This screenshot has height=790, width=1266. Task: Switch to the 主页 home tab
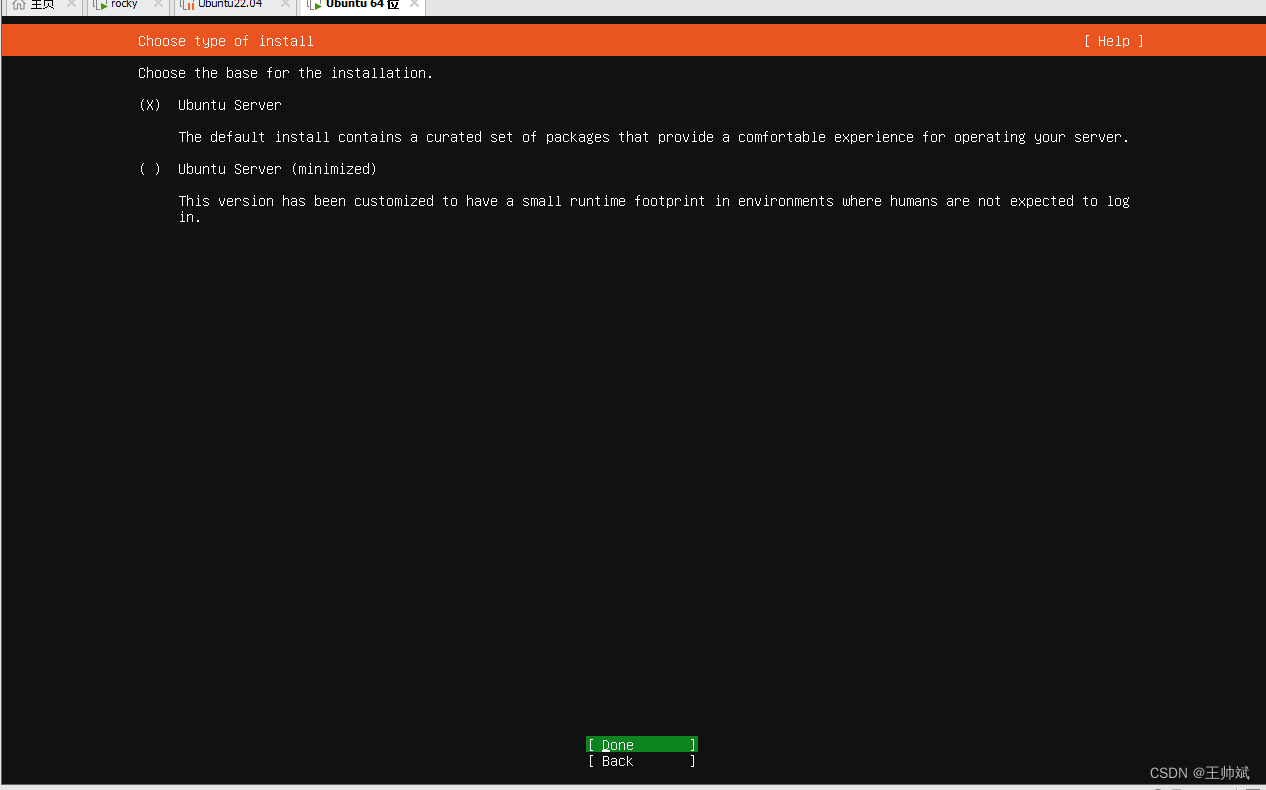coord(43,4)
